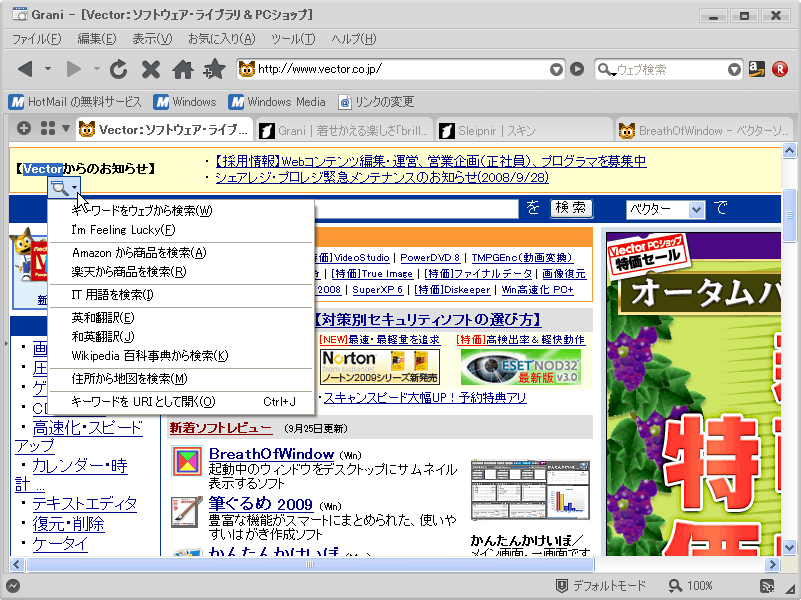Expand the web search box dropdown
Viewport: 801px width, 600px height.
[734, 69]
